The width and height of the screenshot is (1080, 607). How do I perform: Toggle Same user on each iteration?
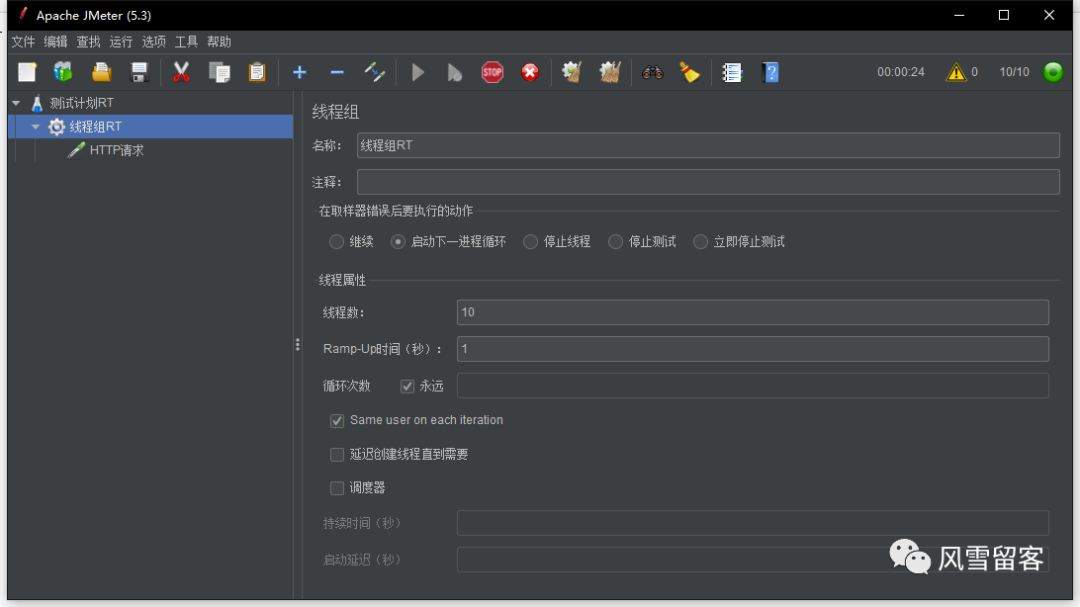337,420
